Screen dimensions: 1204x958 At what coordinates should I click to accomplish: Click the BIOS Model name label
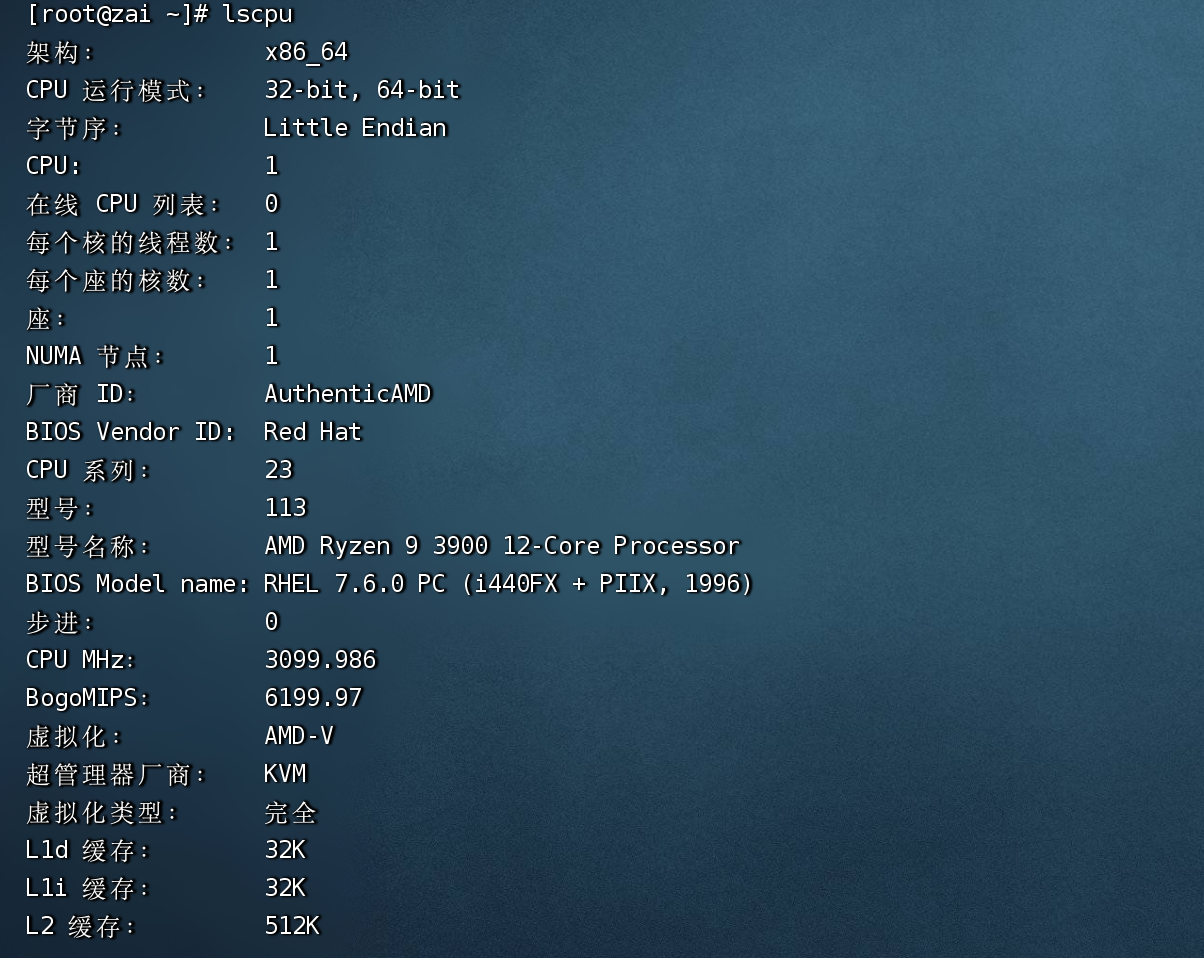[137, 584]
